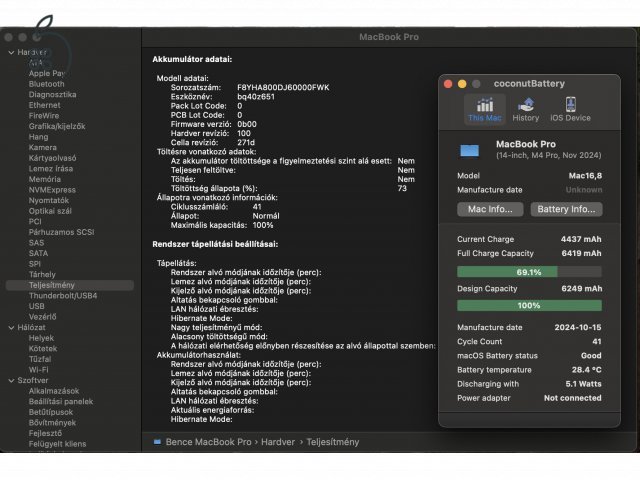Select Optikai szál in the sidebar
The height and width of the screenshot is (480, 640).
click(x=50, y=211)
